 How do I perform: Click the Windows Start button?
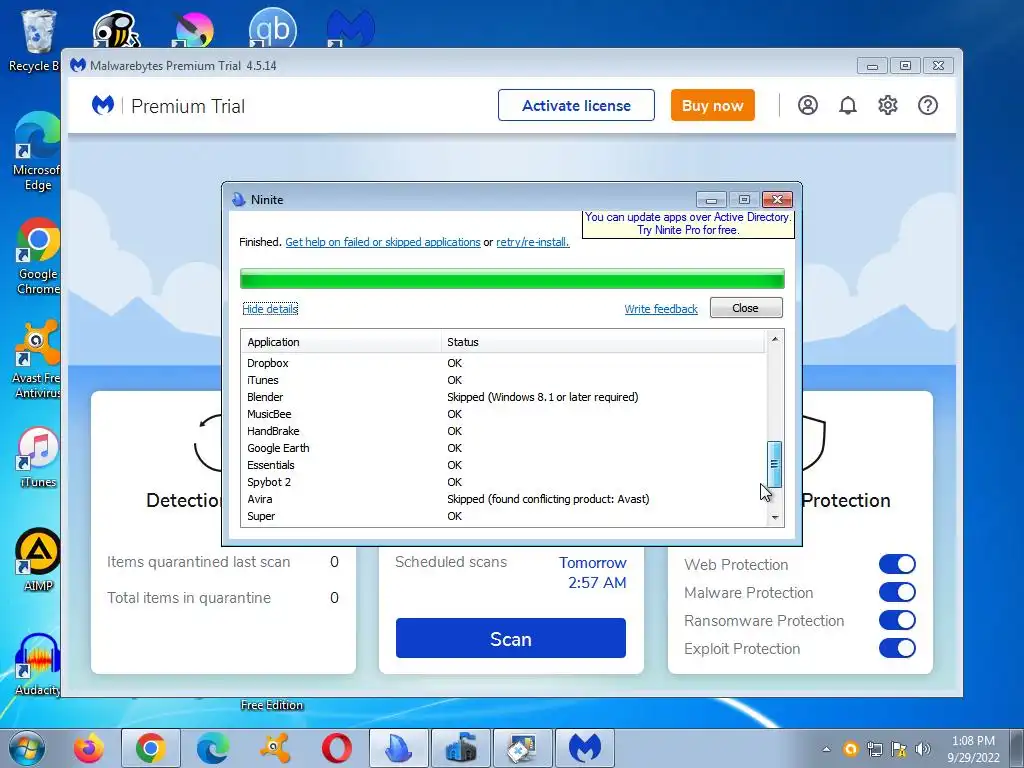point(27,748)
